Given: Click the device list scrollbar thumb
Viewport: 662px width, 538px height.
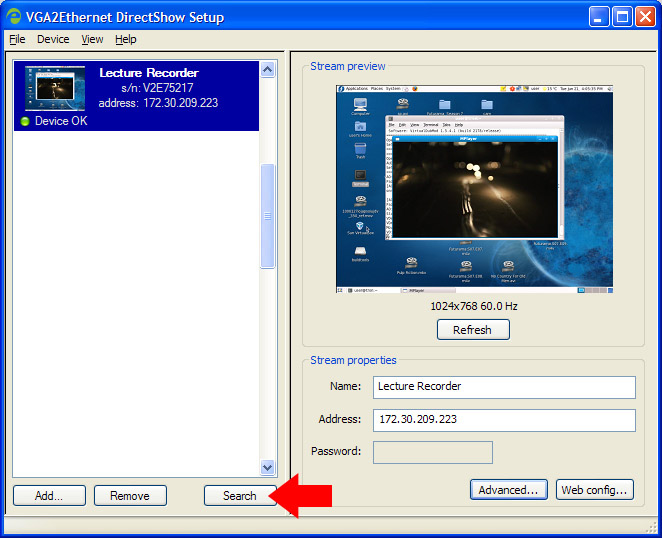Looking at the screenshot, I should pyautogui.click(x=267, y=215).
